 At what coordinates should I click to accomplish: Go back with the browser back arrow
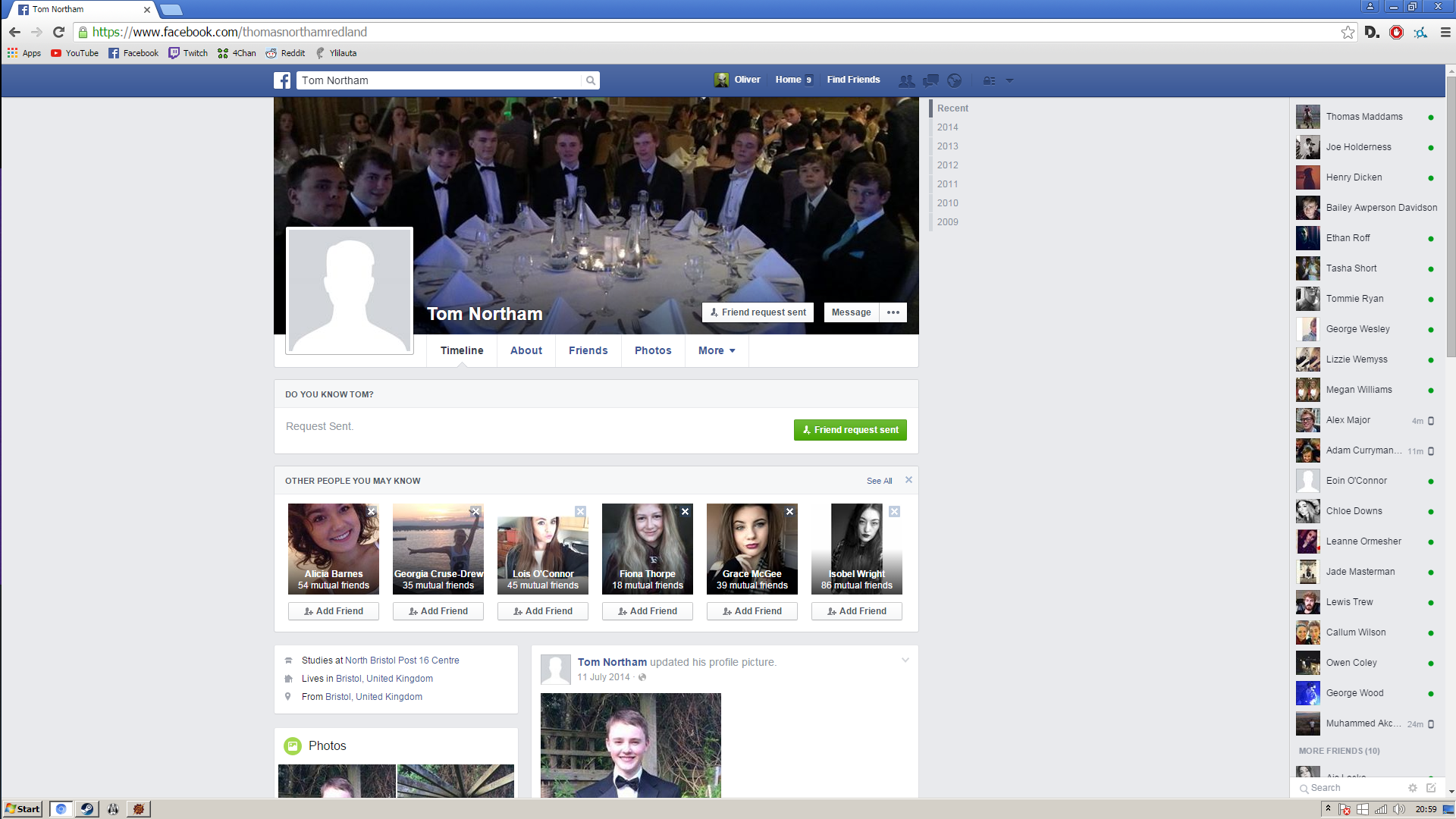tap(14, 32)
